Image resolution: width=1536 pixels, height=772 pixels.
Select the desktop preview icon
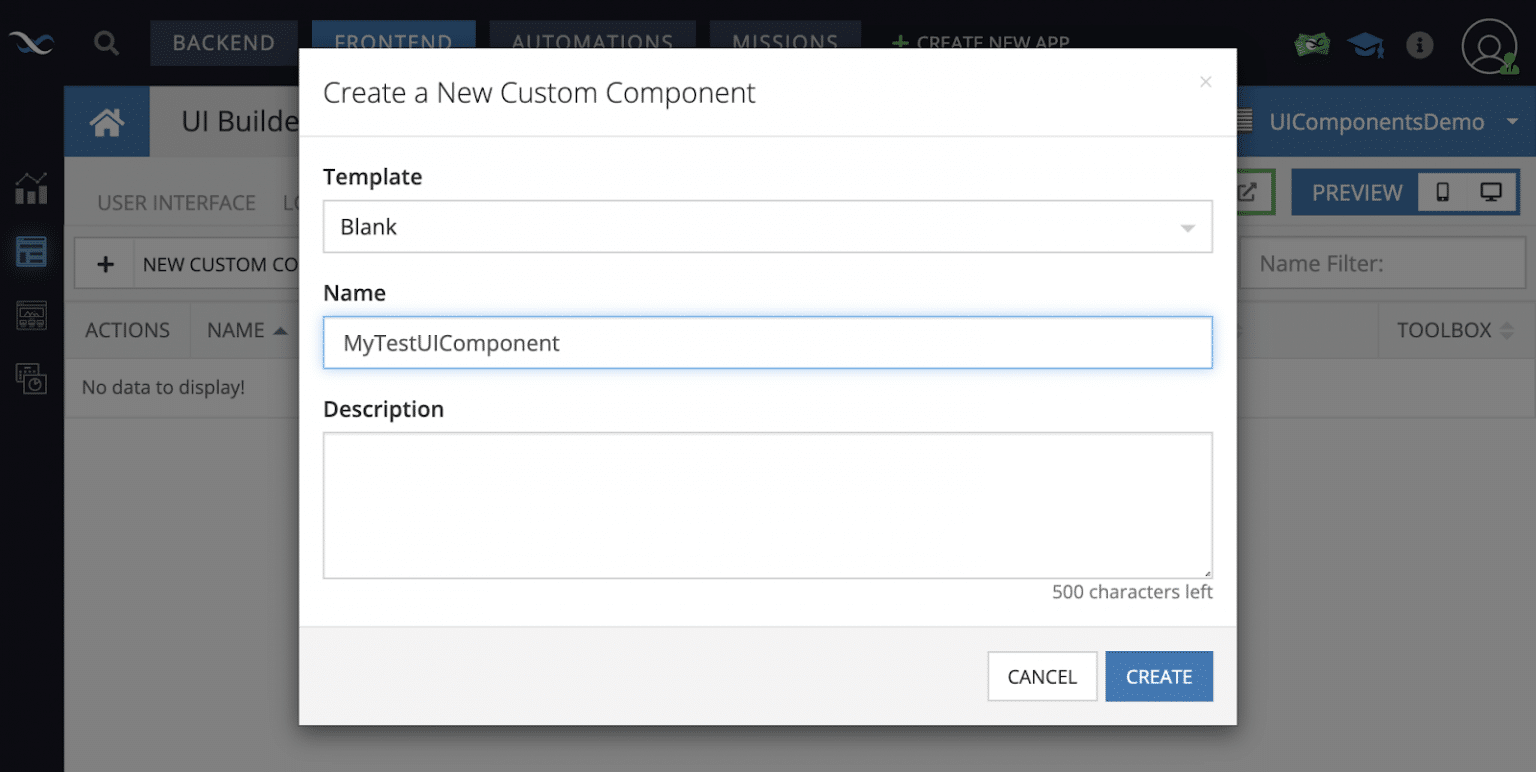(x=1491, y=192)
